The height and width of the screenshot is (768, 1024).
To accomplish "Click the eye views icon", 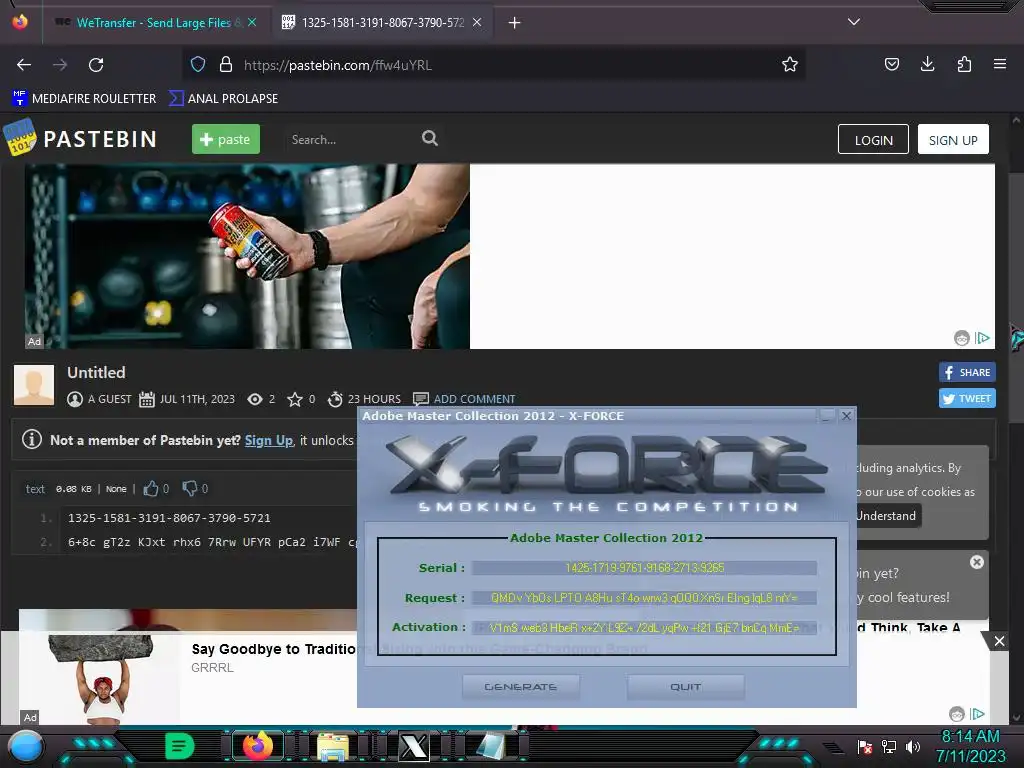I will tap(255, 399).
